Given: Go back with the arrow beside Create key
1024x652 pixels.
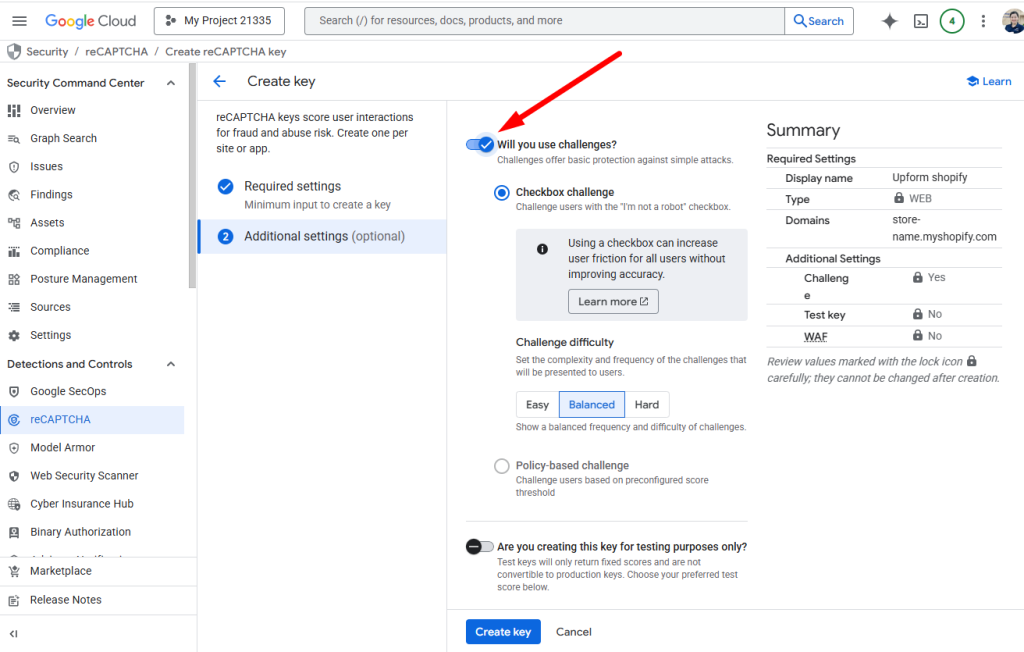Looking at the screenshot, I should pyautogui.click(x=219, y=81).
